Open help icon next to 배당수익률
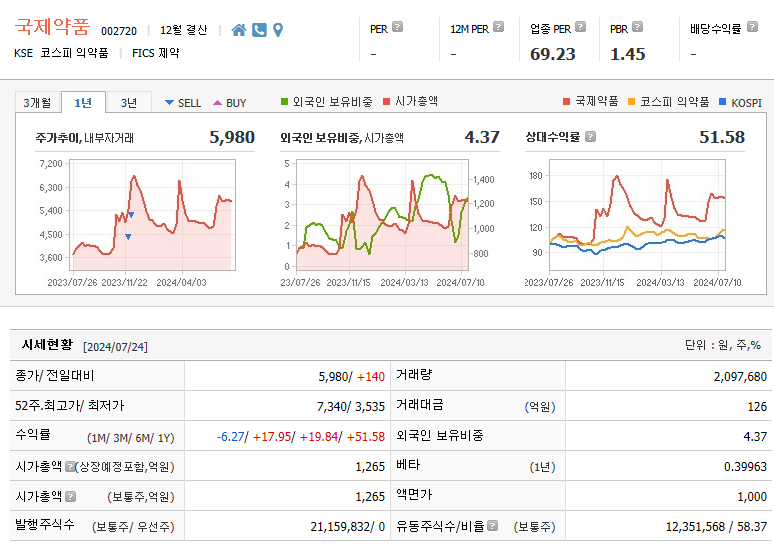This screenshot has width=774, height=559. (752, 27)
